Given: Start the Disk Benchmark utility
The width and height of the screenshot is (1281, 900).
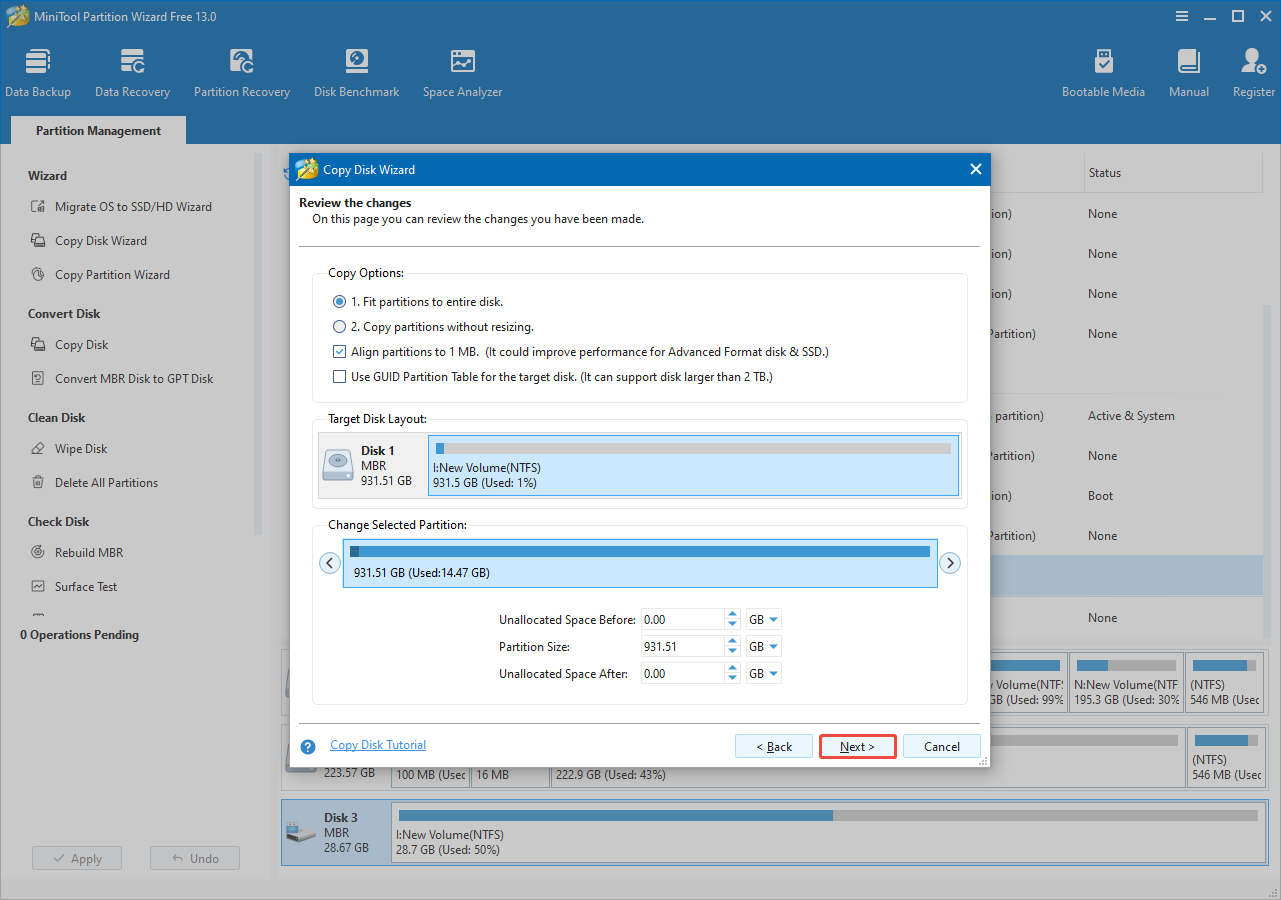Looking at the screenshot, I should pos(356,70).
